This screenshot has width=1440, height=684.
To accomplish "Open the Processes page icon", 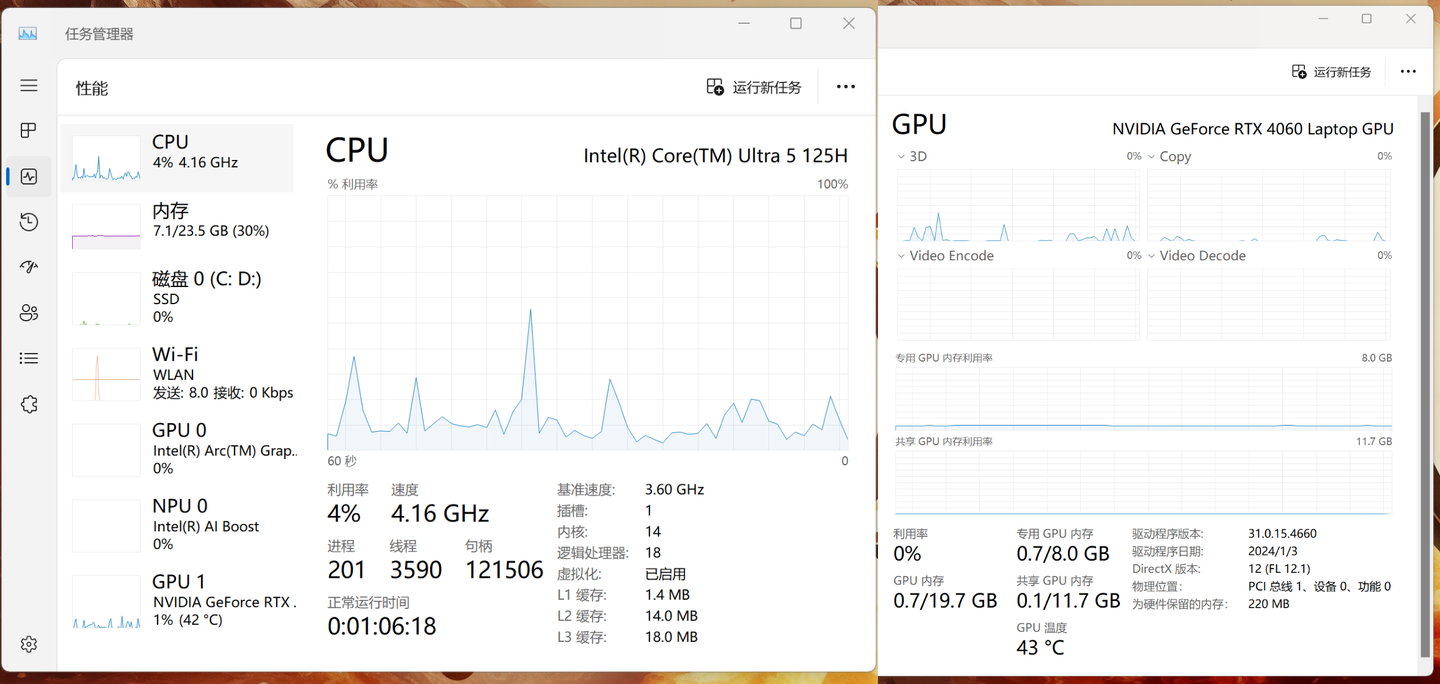I will [x=29, y=130].
